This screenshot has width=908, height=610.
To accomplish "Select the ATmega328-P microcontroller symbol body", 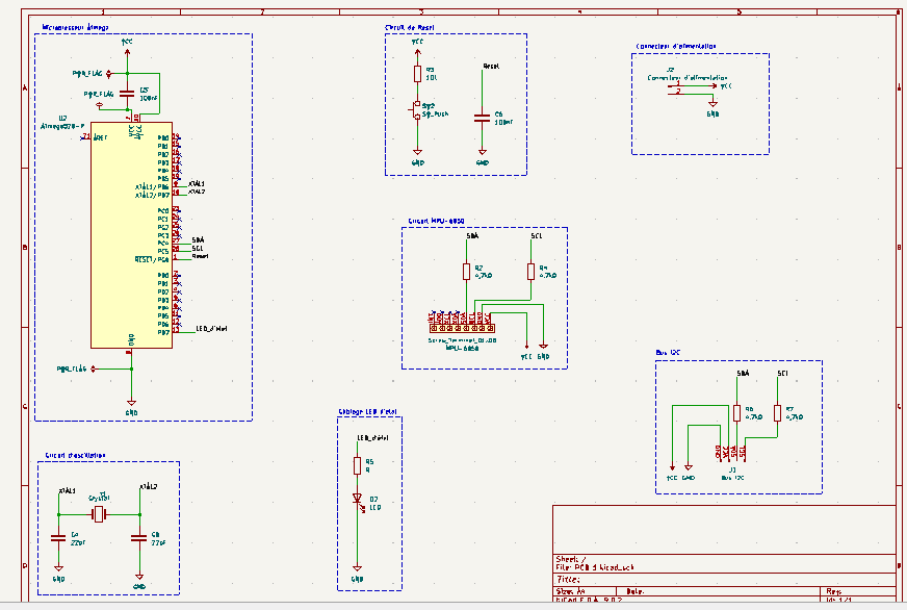I will [x=131, y=240].
